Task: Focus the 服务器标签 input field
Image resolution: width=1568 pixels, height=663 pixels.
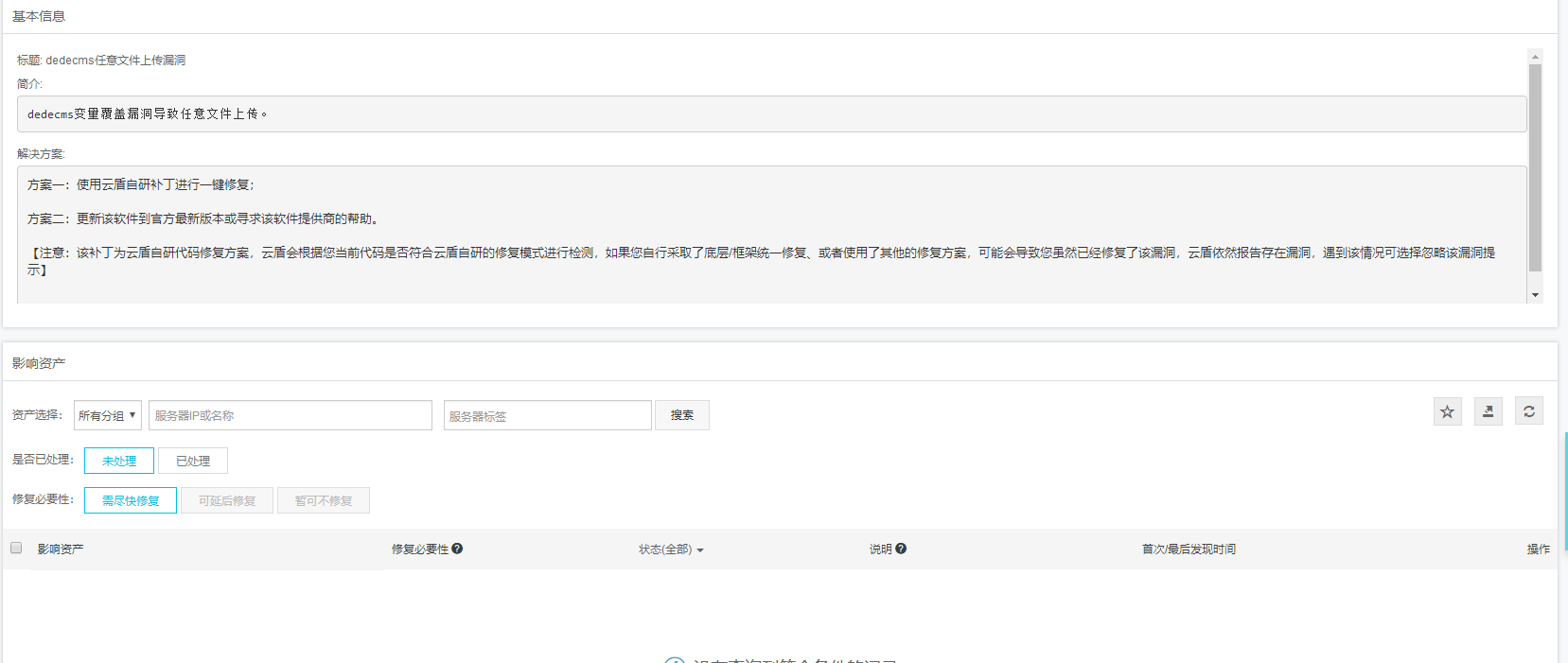Action: click(x=548, y=415)
